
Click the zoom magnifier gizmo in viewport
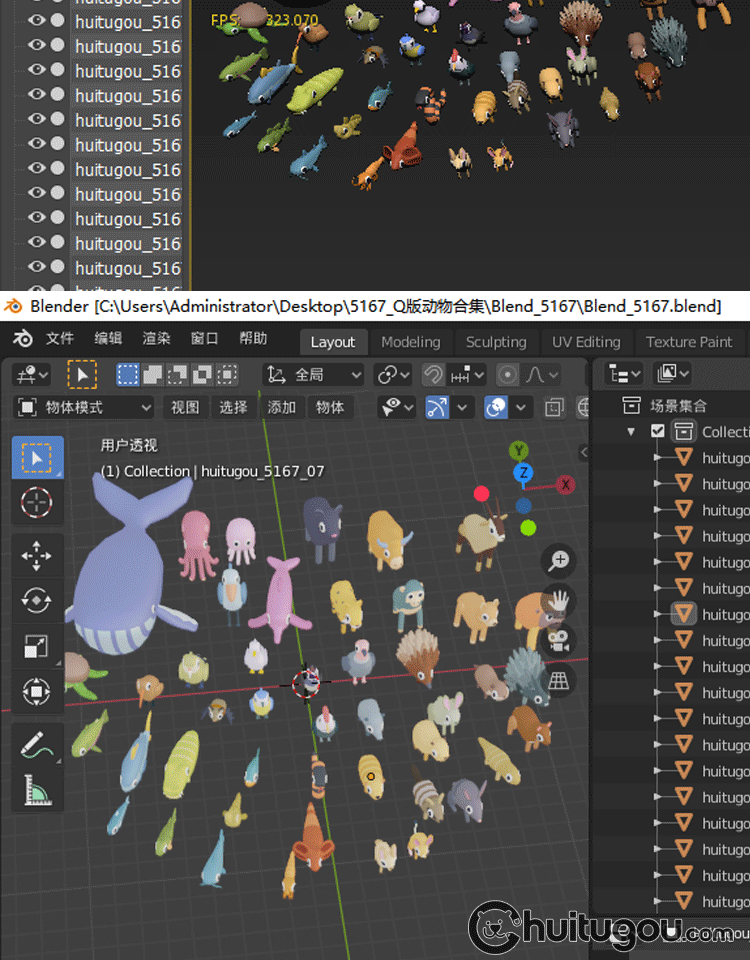tap(559, 560)
